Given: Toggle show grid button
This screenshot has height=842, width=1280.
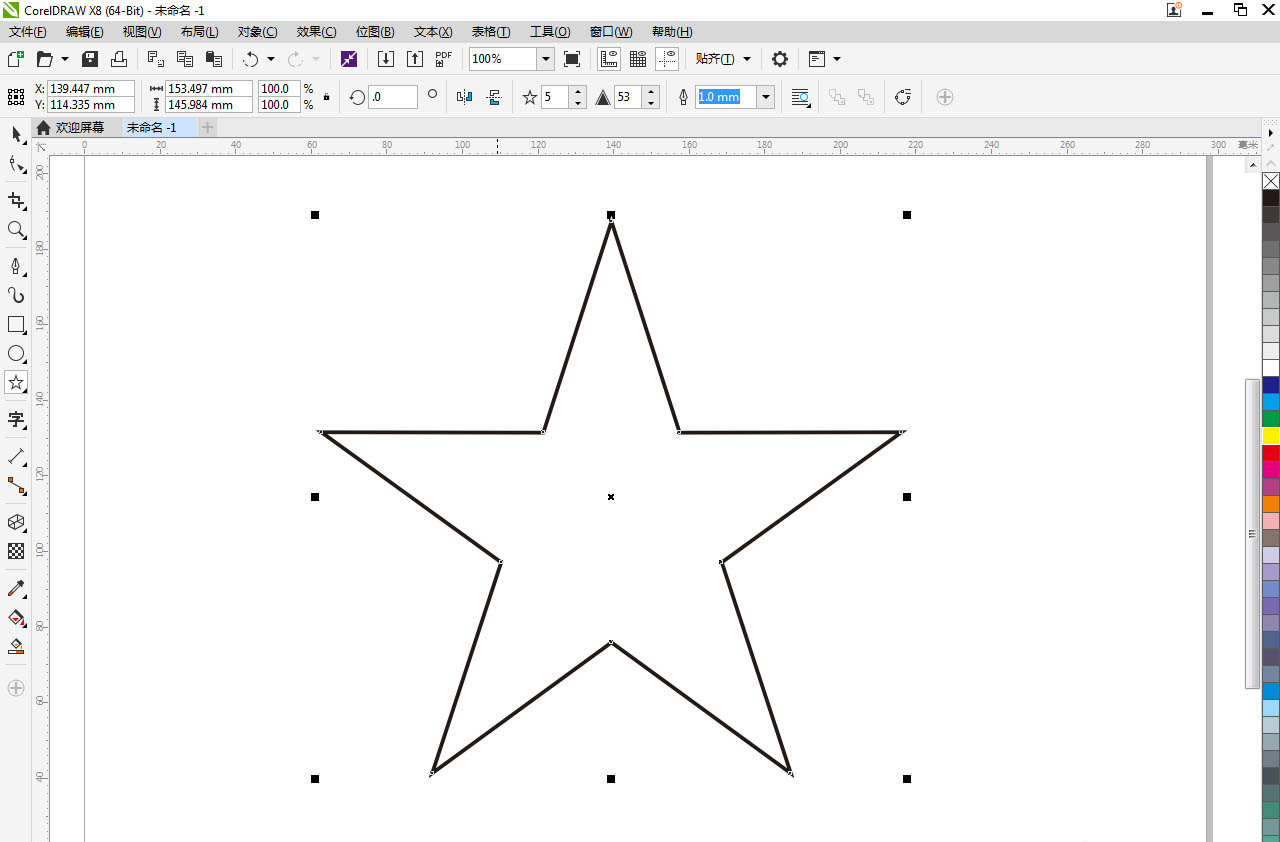Looking at the screenshot, I should (638, 59).
